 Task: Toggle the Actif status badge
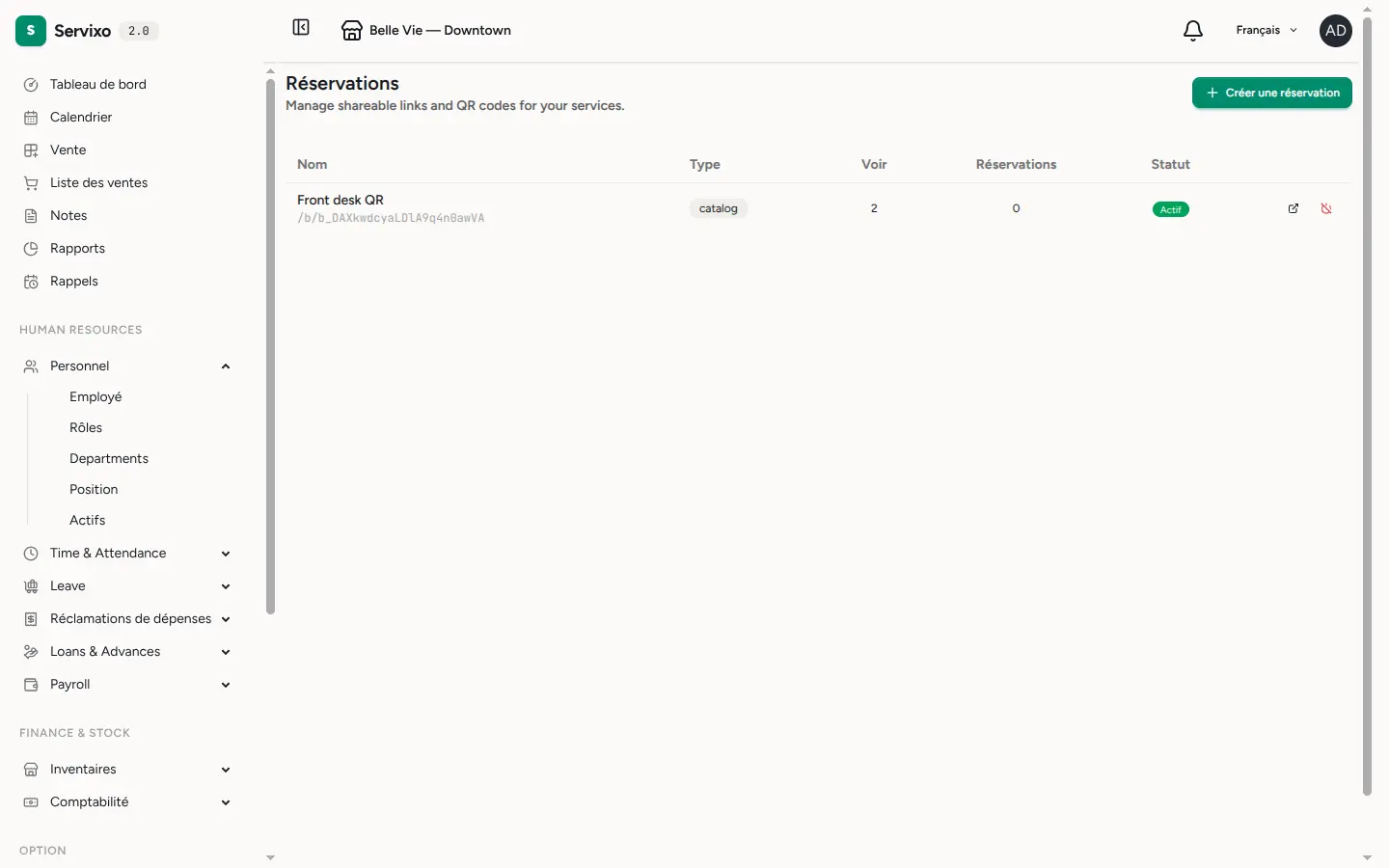click(1170, 209)
